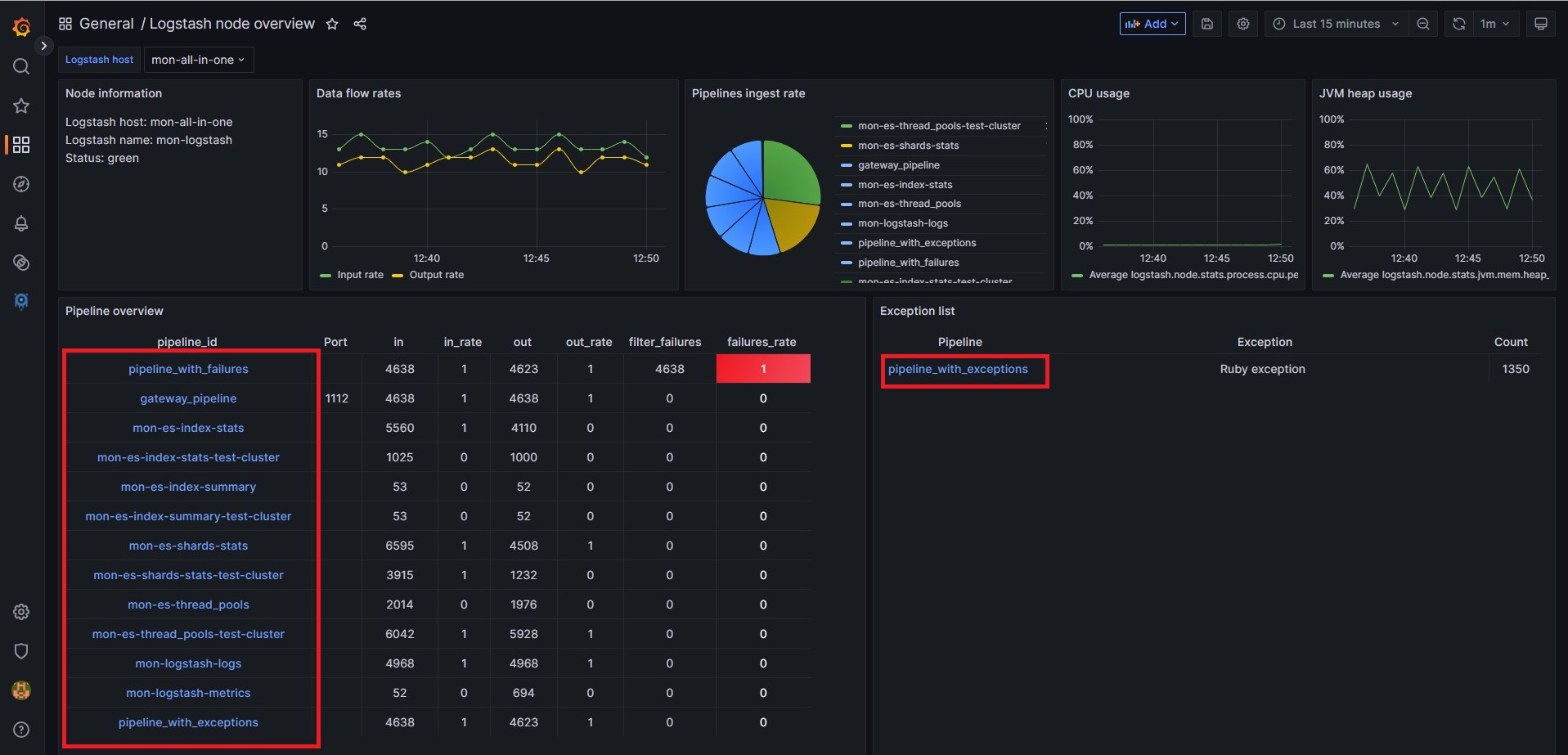Open pipeline_with_failures link in overview table
This screenshot has height=755, width=1568.
click(188, 369)
